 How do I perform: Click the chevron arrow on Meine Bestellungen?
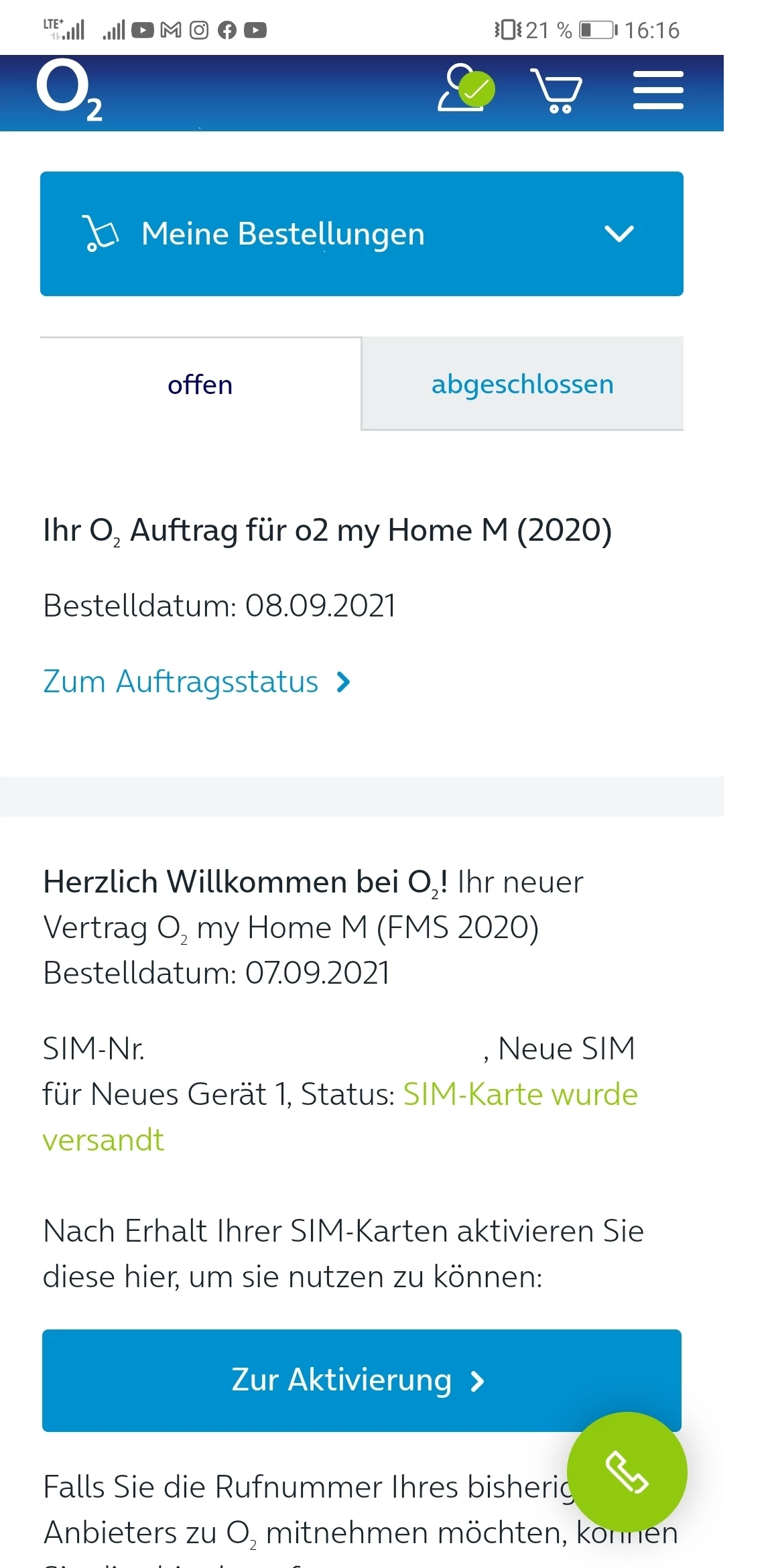619,234
